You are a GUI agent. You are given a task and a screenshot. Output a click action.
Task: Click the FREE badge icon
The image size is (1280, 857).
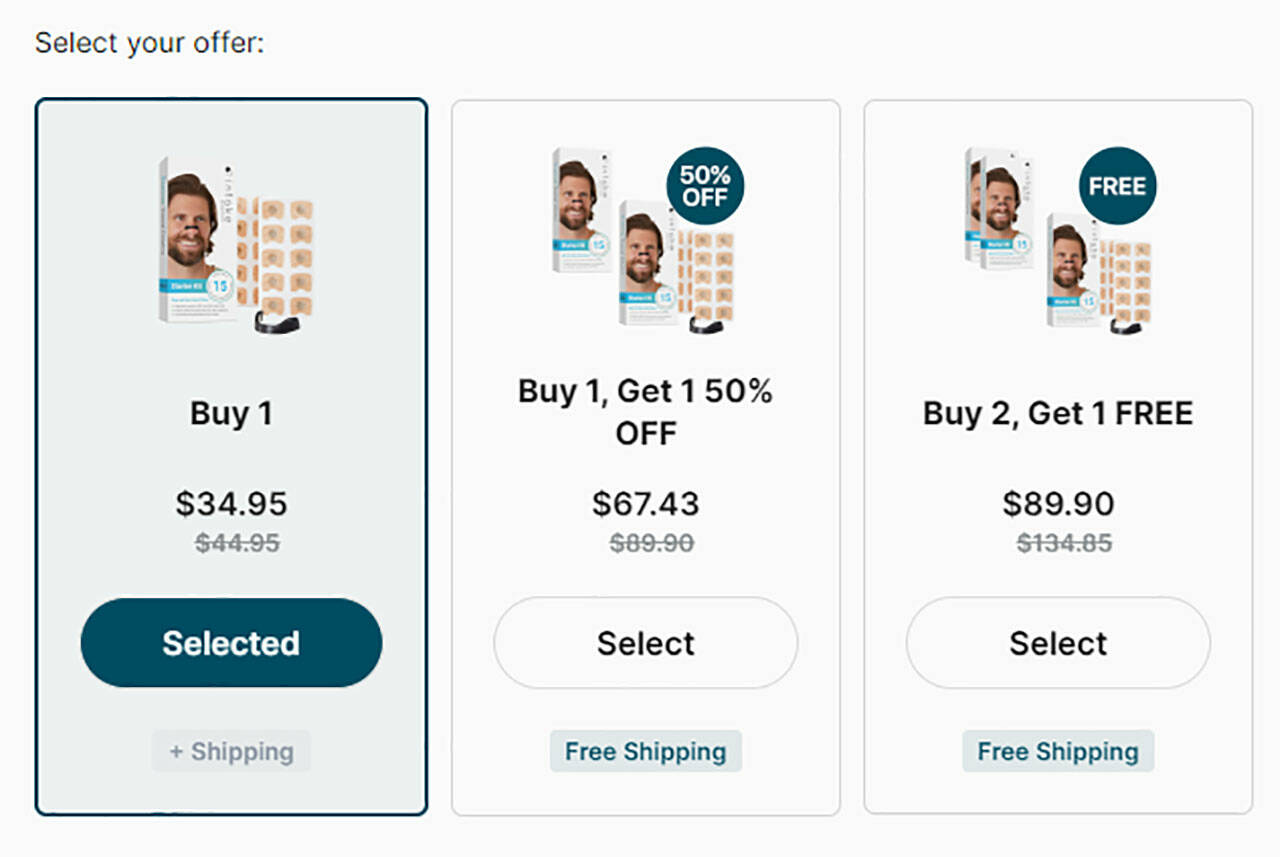pos(1117,186)
